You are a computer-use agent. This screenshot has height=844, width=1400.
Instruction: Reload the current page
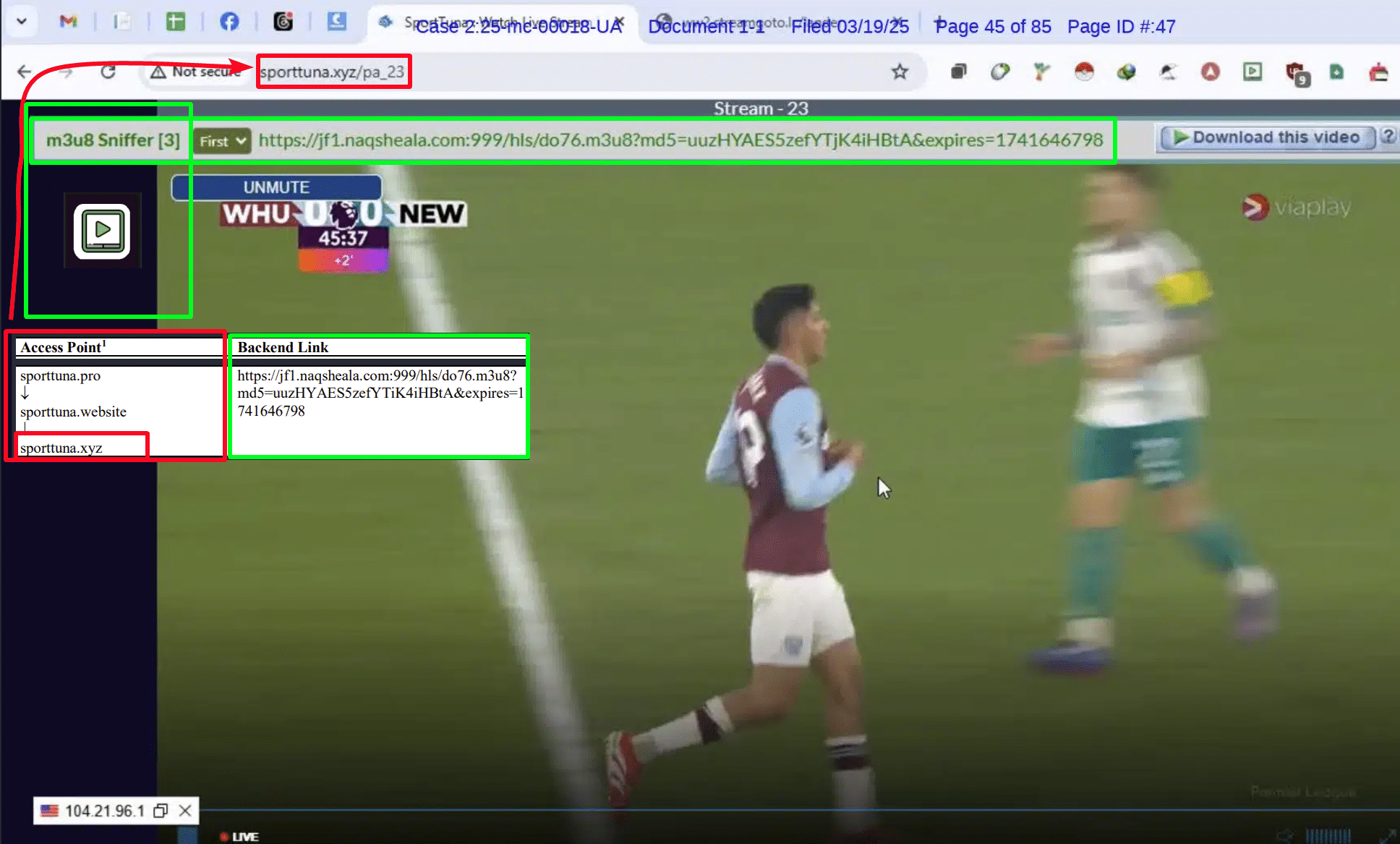108,72
